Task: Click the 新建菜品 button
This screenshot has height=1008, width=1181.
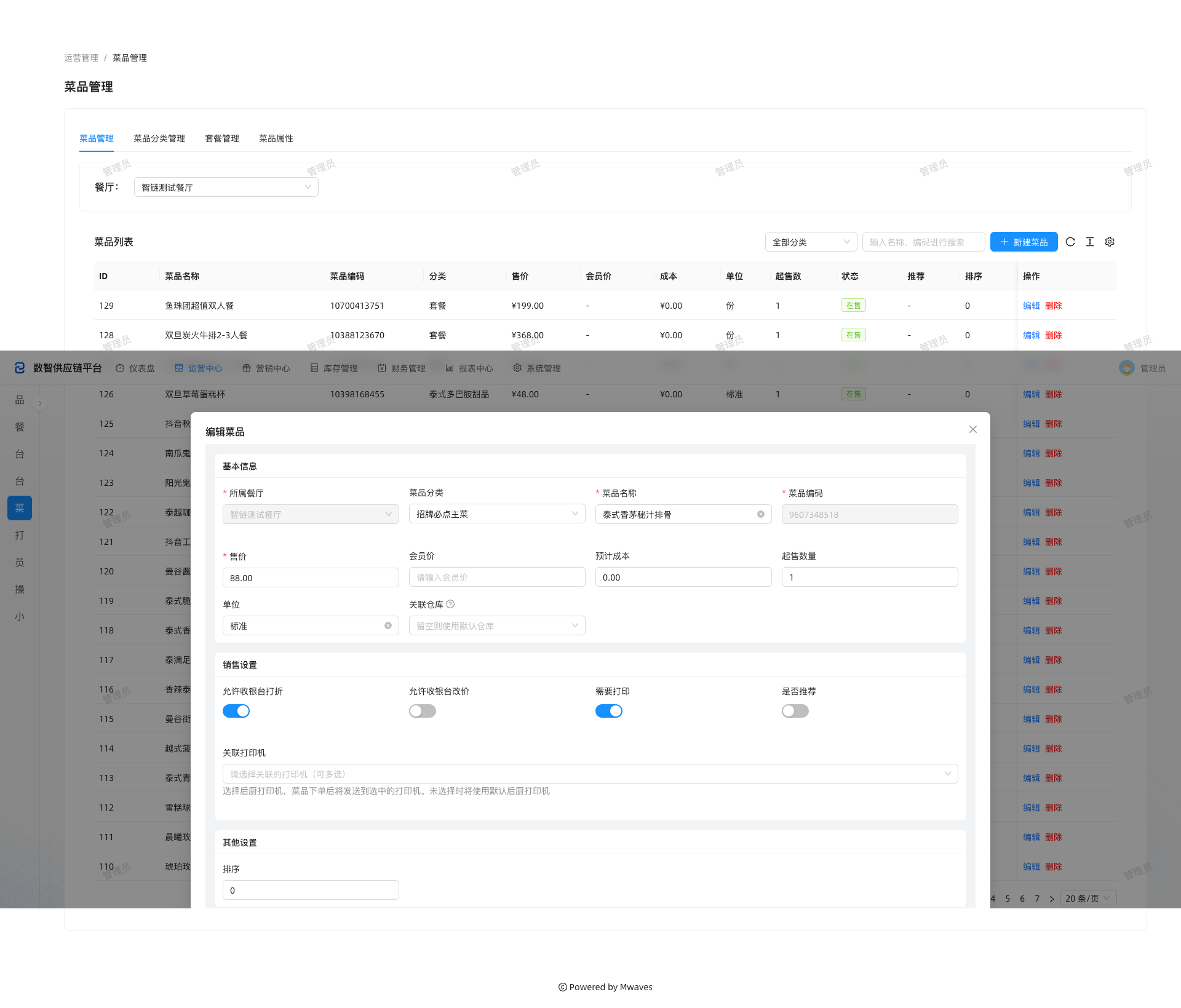Action: [x=1024, y=242]
